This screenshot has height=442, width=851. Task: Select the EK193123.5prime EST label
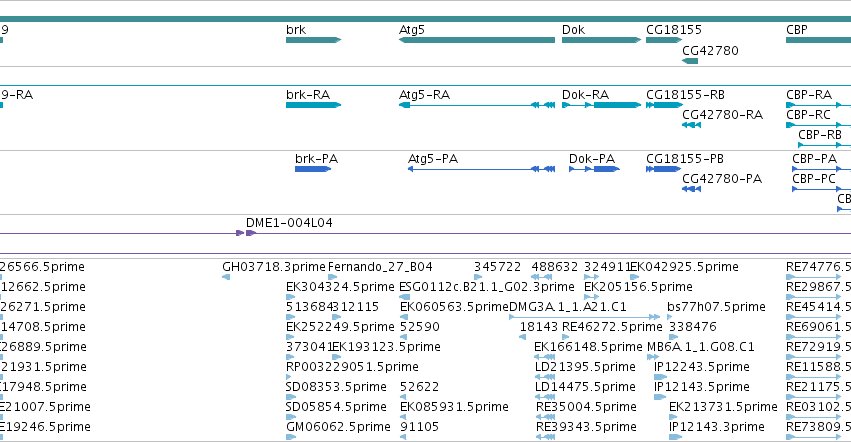point(386,347)
